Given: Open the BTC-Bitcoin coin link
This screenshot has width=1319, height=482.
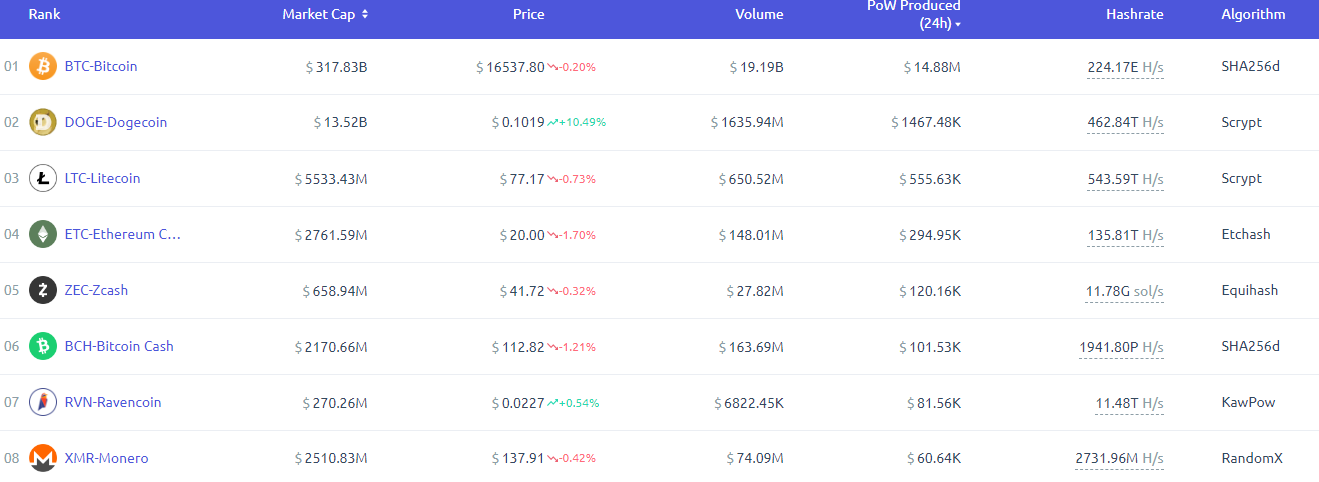Looking at the screenshot, I should pos(101,67).
